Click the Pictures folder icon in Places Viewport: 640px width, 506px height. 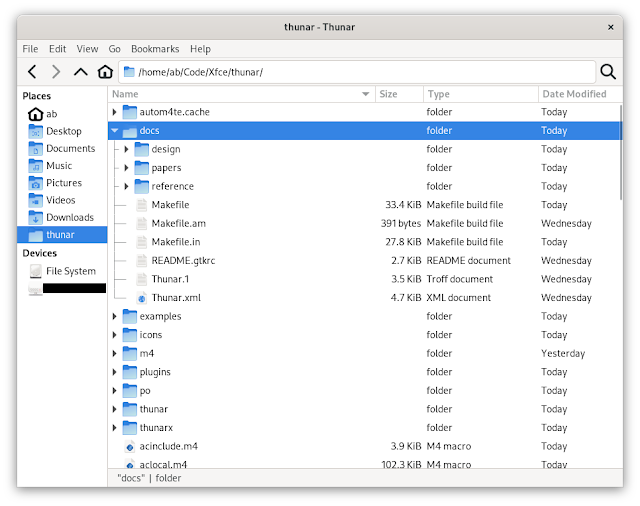[36, 183]
